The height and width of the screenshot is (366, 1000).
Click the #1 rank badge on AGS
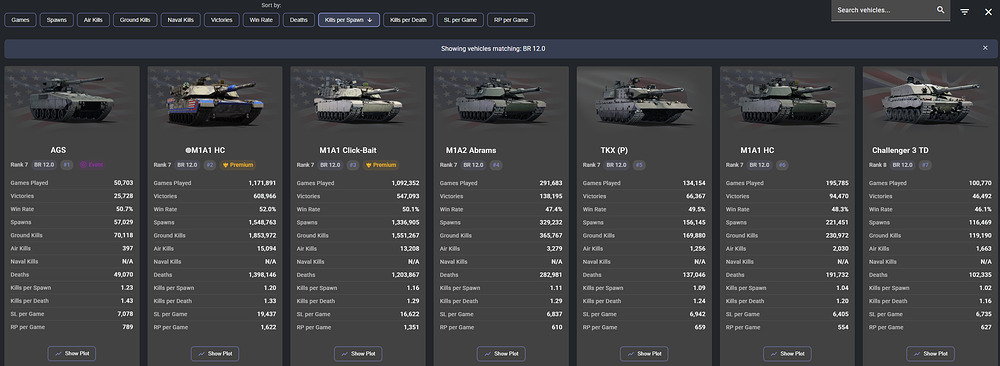(67, 165)
